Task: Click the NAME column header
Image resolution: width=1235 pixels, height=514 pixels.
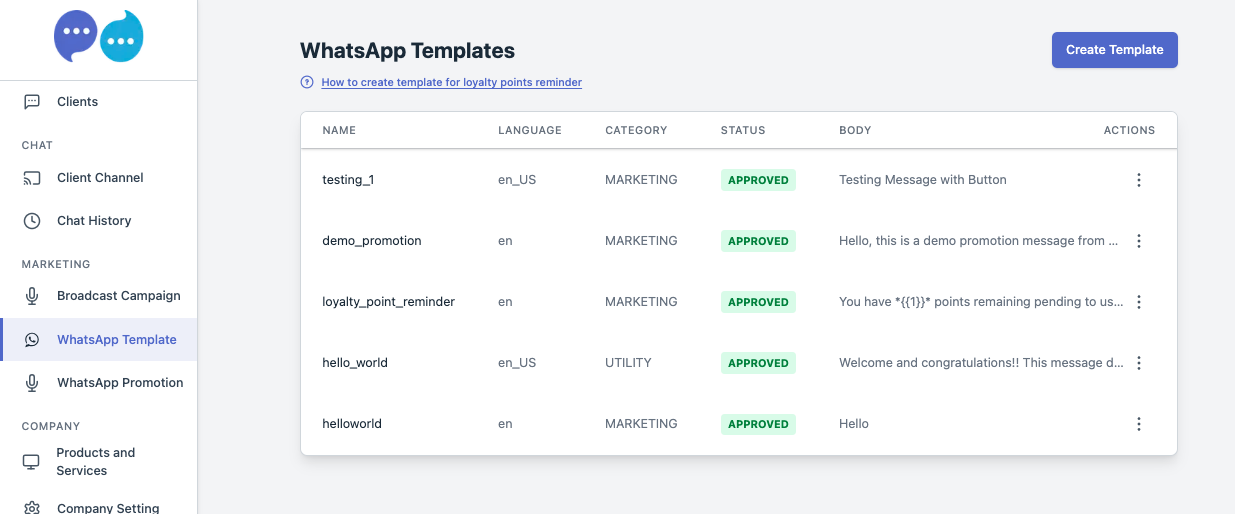Action: [x=339, y=130]
